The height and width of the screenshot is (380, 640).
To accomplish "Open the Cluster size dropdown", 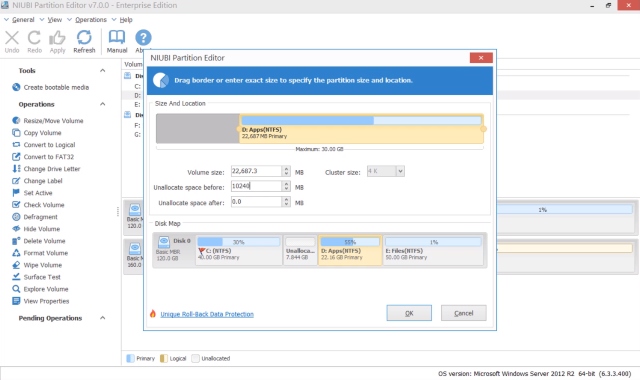I will tap(400, 171).
